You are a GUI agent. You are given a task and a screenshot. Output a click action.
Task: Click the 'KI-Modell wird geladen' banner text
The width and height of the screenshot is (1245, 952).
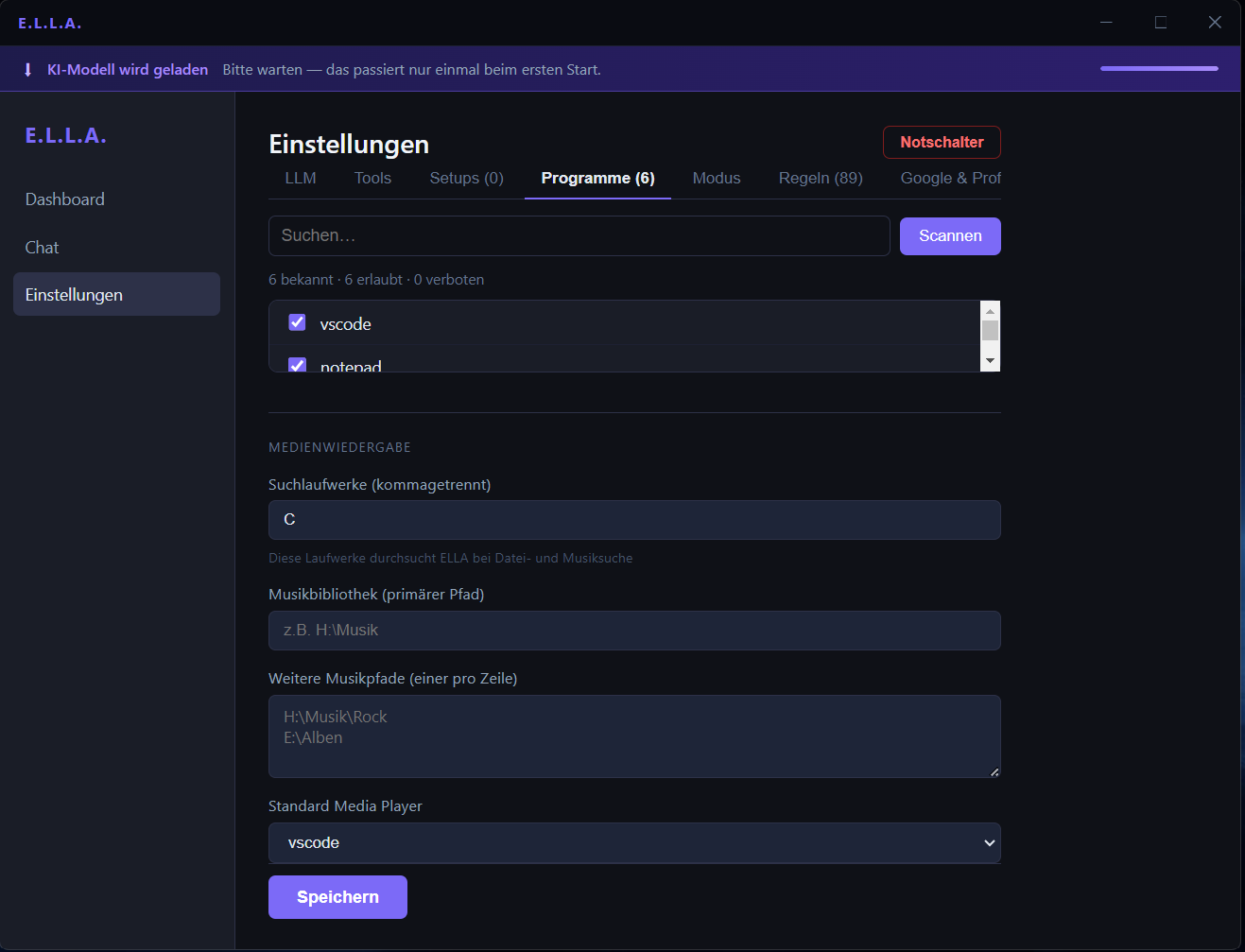[128, 70]
